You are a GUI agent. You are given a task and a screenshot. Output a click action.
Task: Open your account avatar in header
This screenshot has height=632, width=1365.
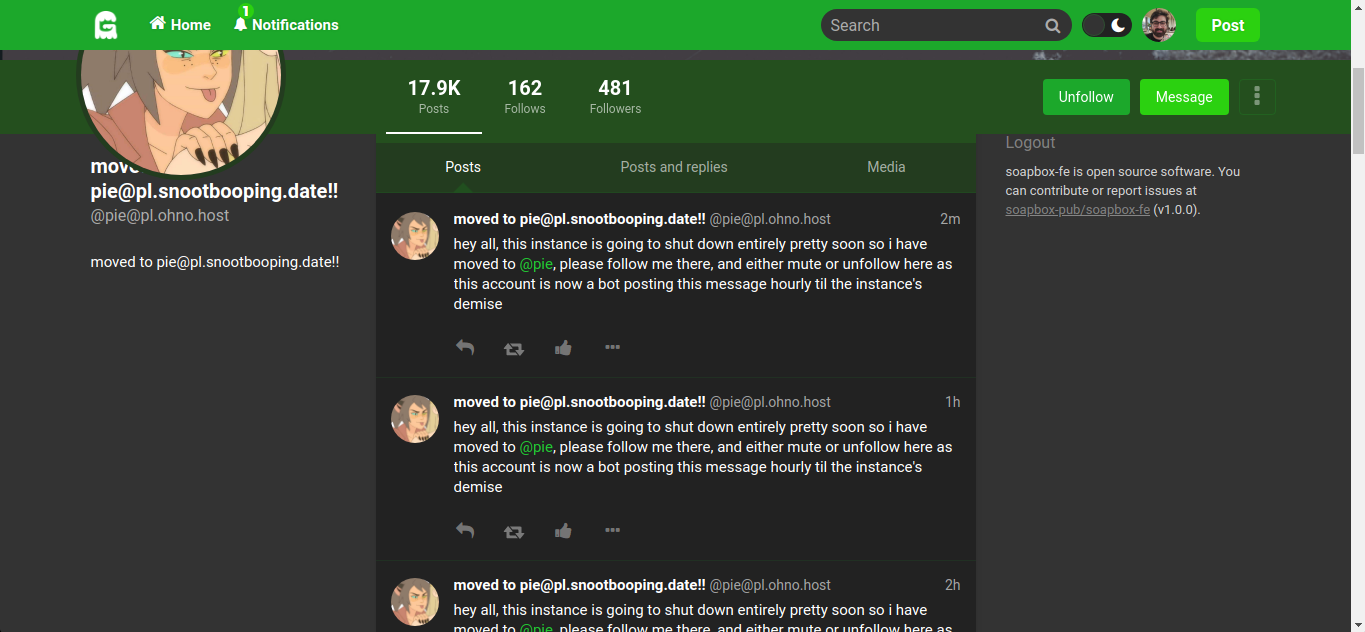pos(1159,25)
